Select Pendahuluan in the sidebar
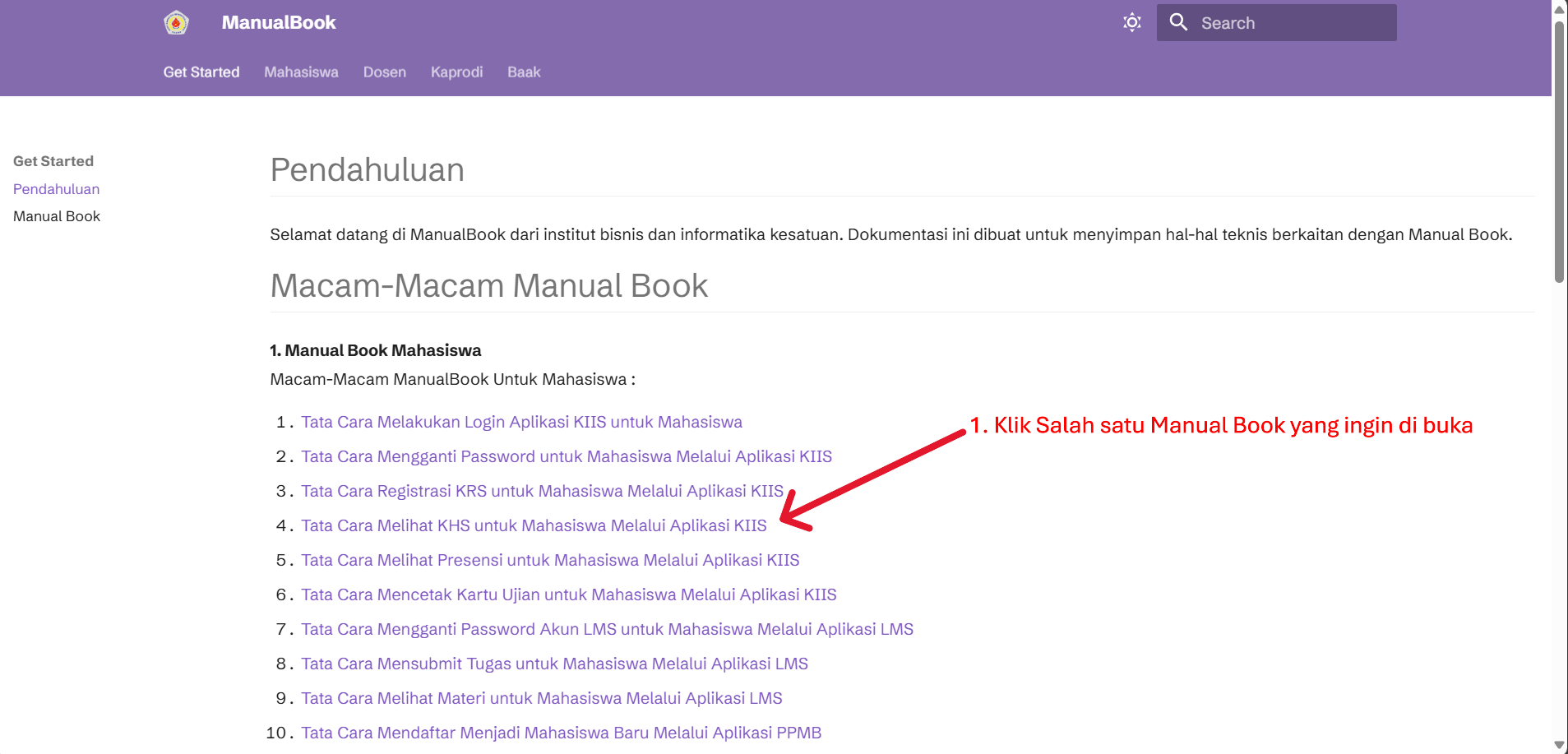The height and width of the screenshot is (754, 1568). pyautogui.click(x=56, y=189)
